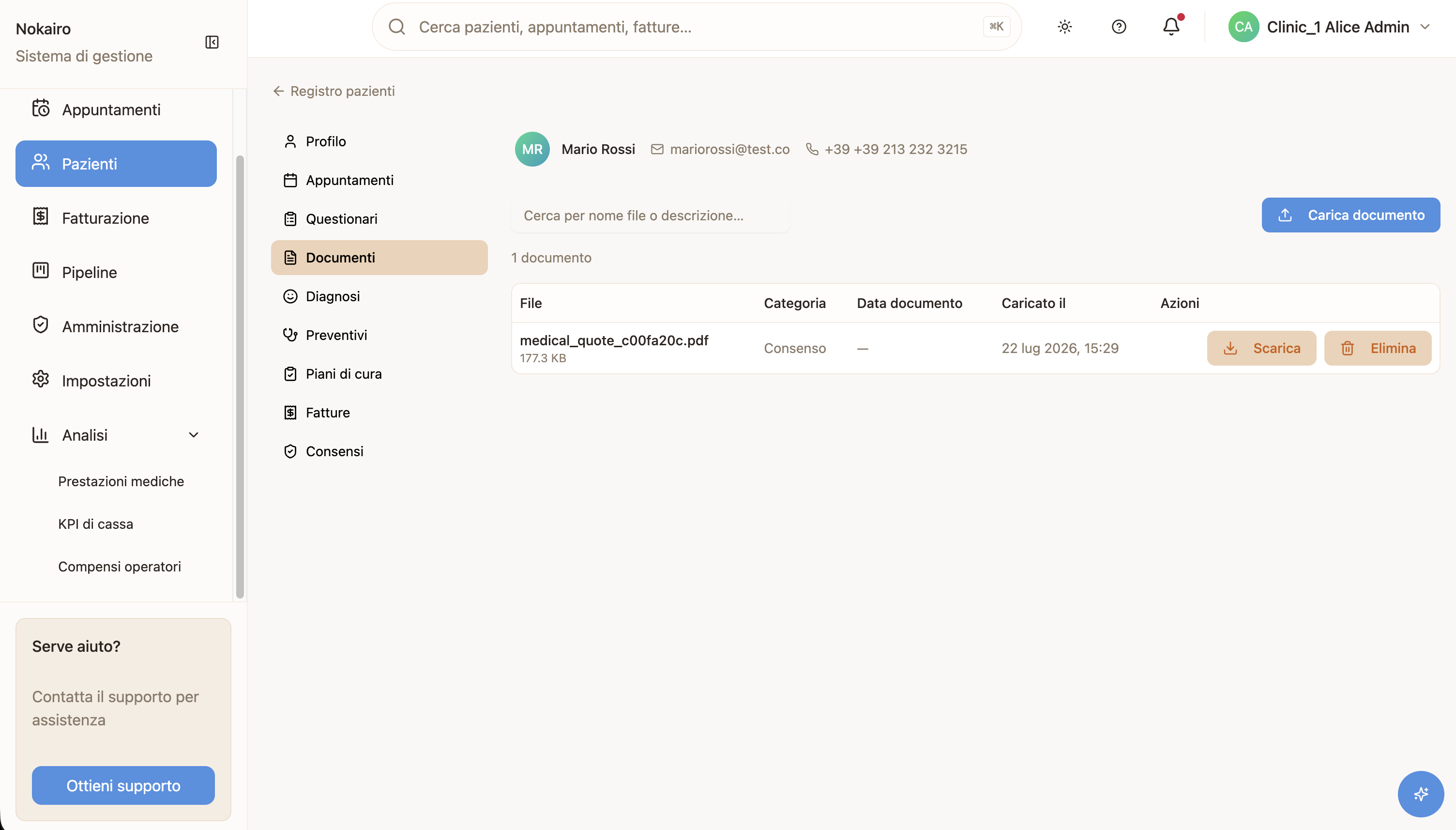
Task: Click the Profilo person icon
Action: tap(290, 141)
